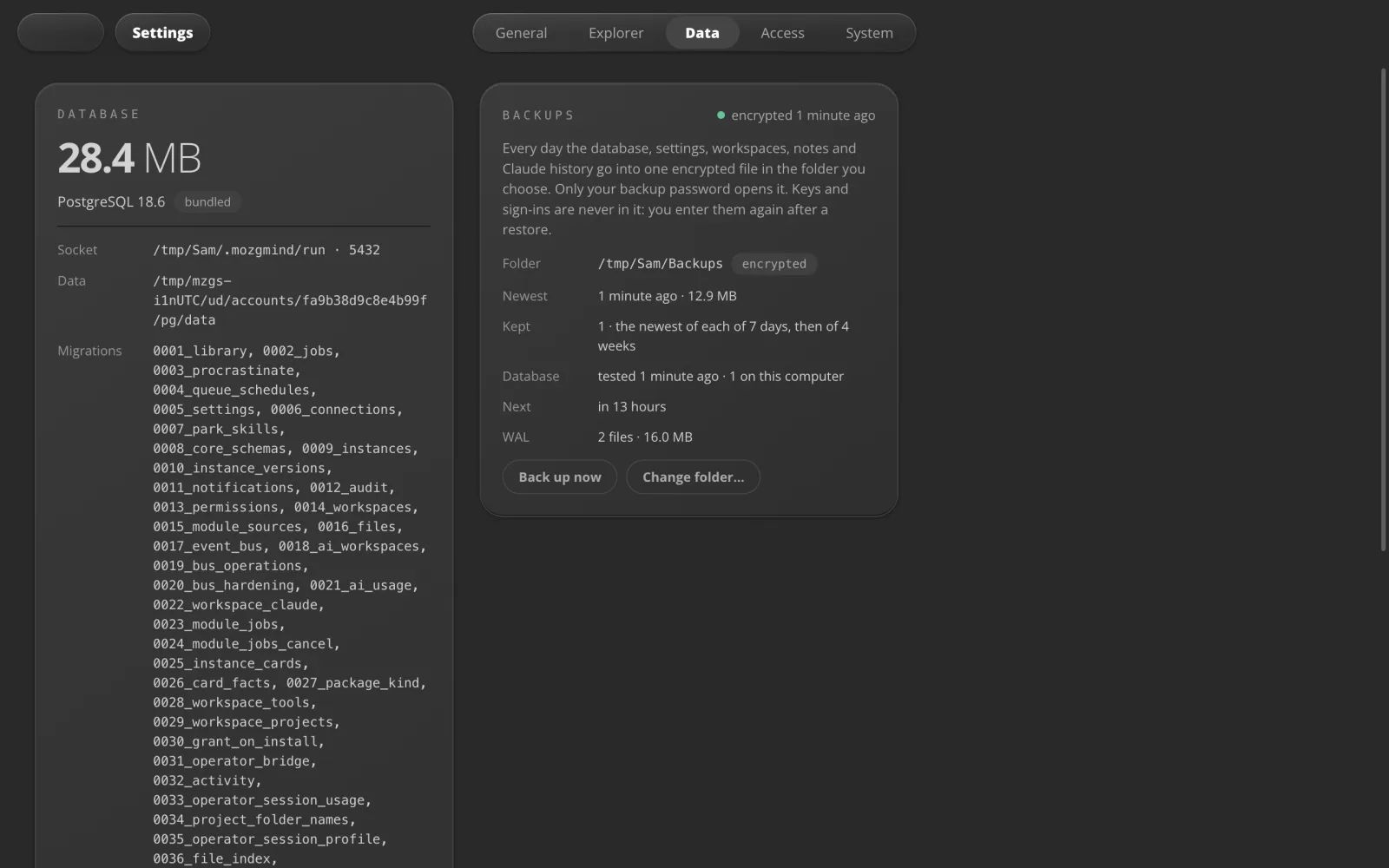The image size is (1389, 868).
Task: Click the text tested 1 minute ago
Action: (658, 377)
